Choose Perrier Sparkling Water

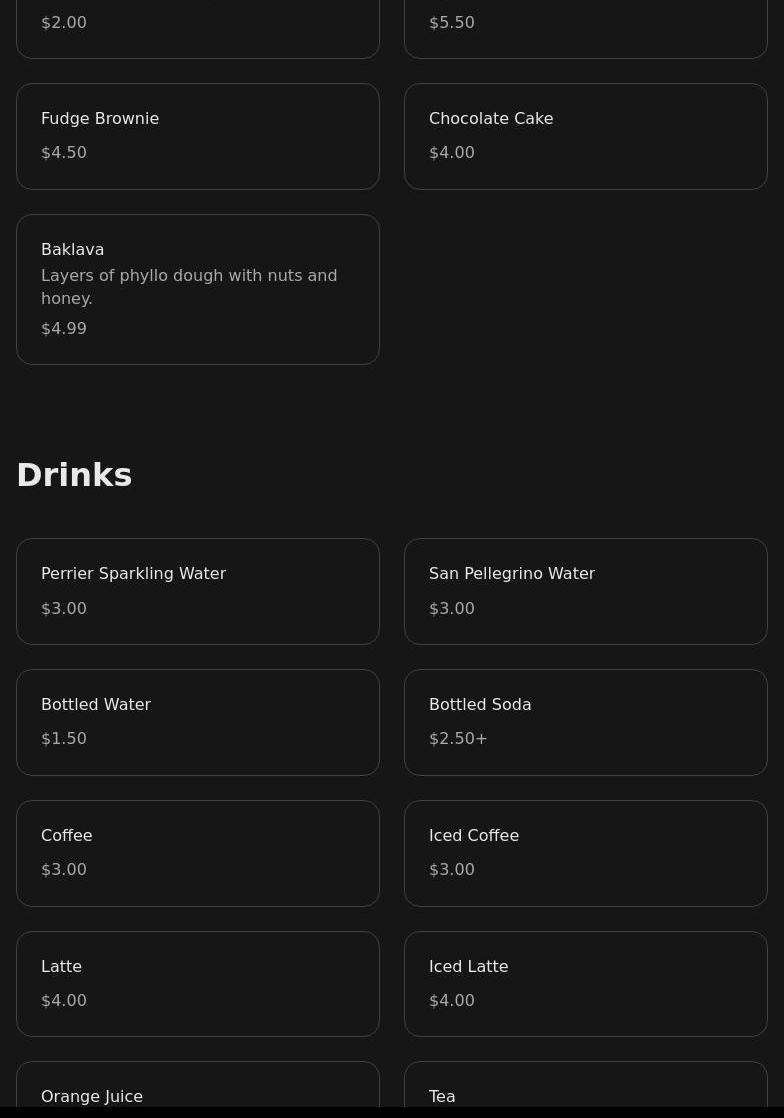pos(198,591)
